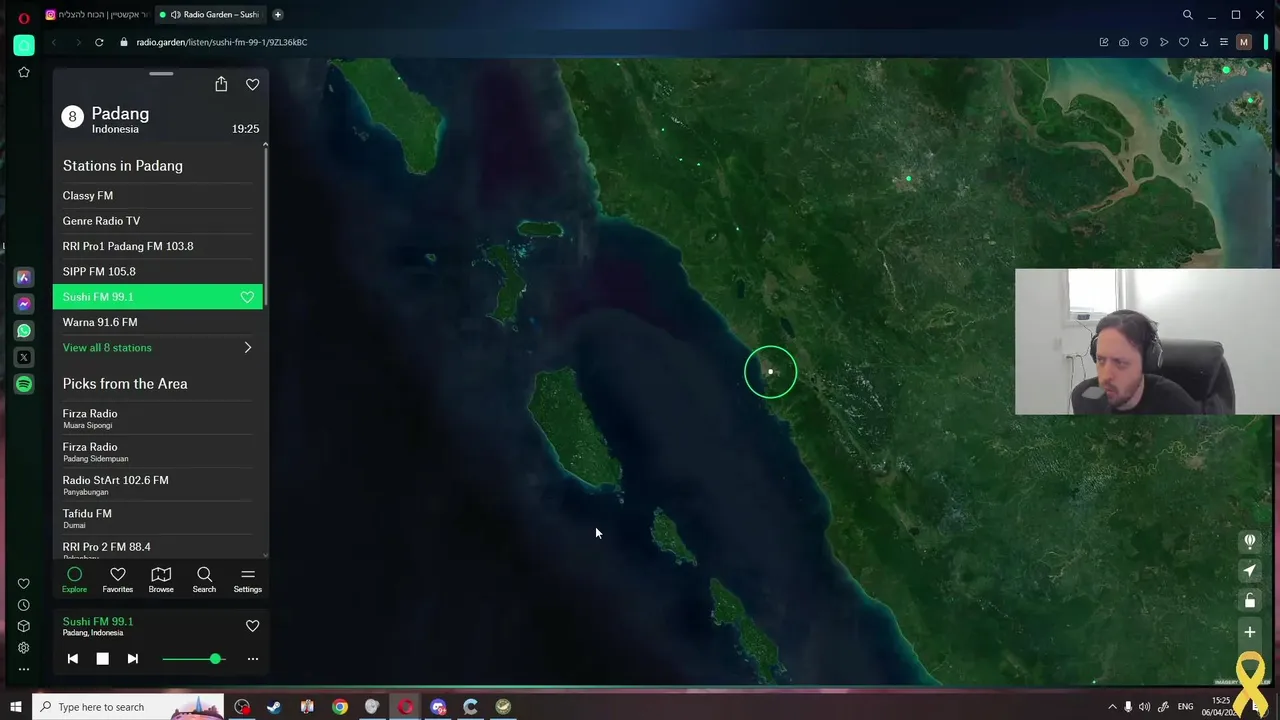
Task: Skip to previous station
Action: tap(72, 659)
